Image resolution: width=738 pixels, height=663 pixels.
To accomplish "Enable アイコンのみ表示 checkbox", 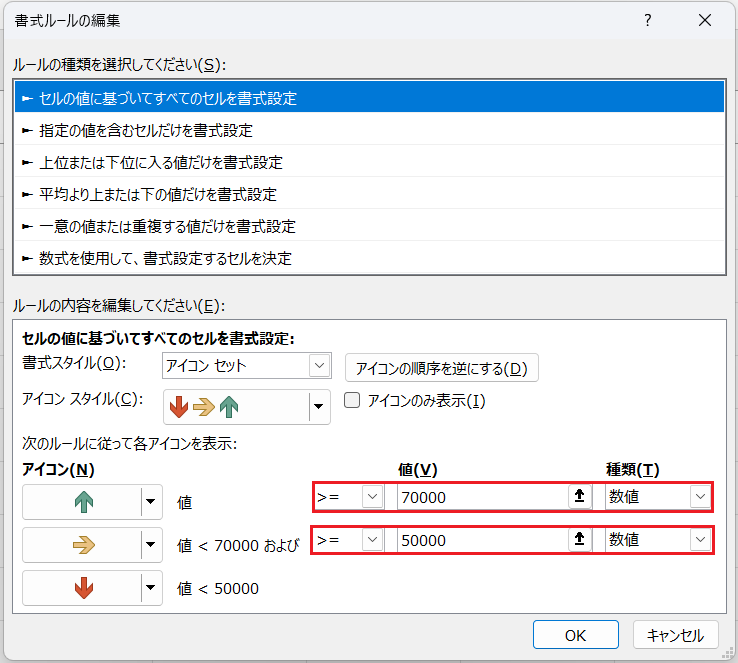I will 352,400.
